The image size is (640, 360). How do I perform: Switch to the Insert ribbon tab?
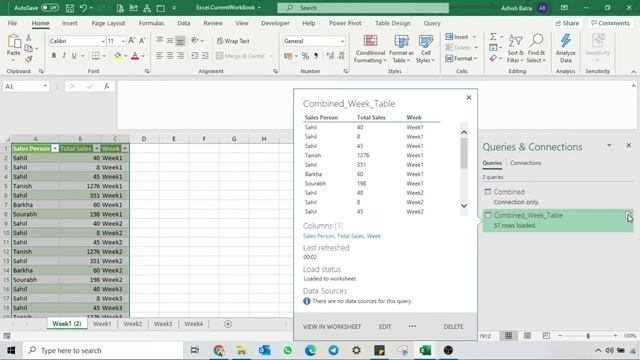pos(70,23)
